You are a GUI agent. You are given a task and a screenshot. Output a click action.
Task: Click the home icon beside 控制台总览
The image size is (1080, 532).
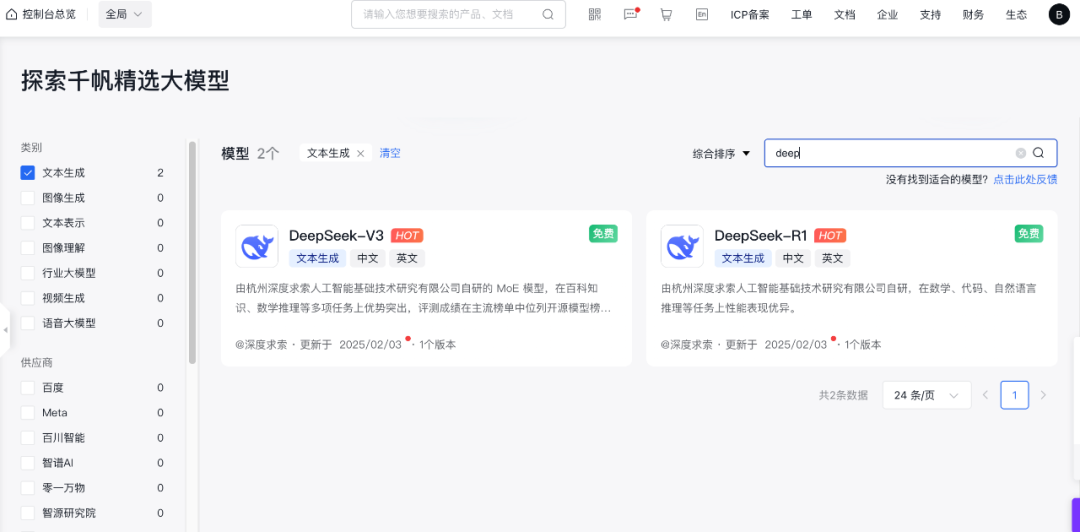coord(12,14)
